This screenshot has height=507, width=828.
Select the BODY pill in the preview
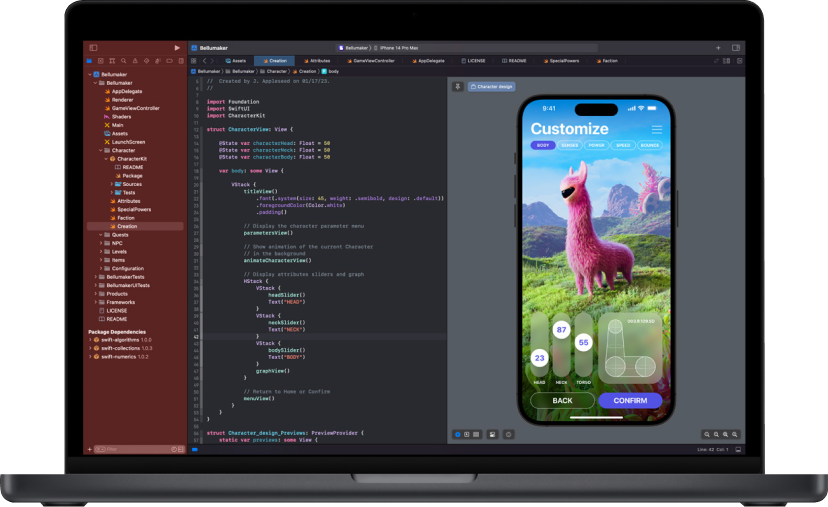[543, 145]
